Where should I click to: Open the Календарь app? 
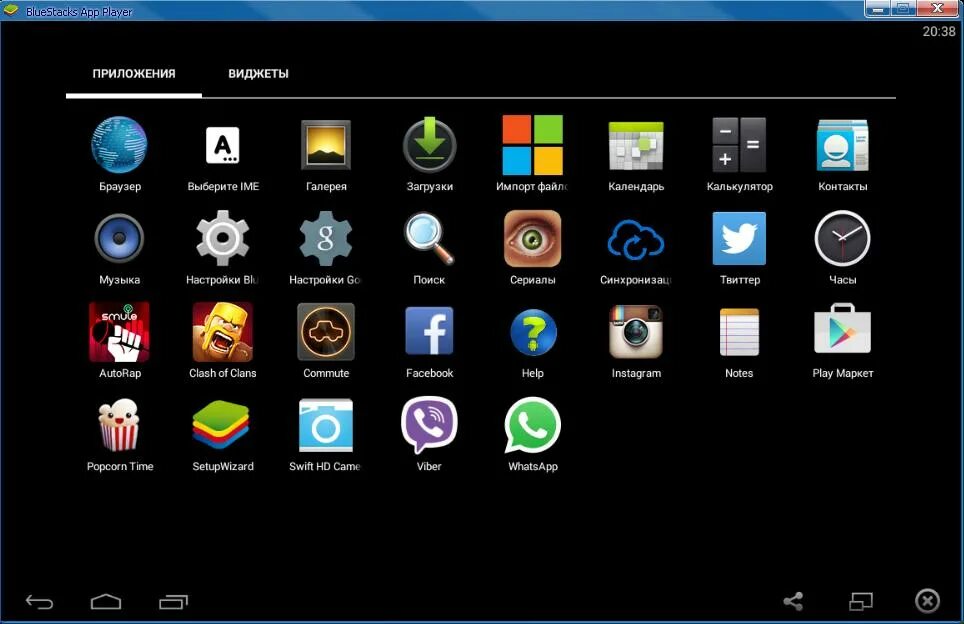pos(636,145)
